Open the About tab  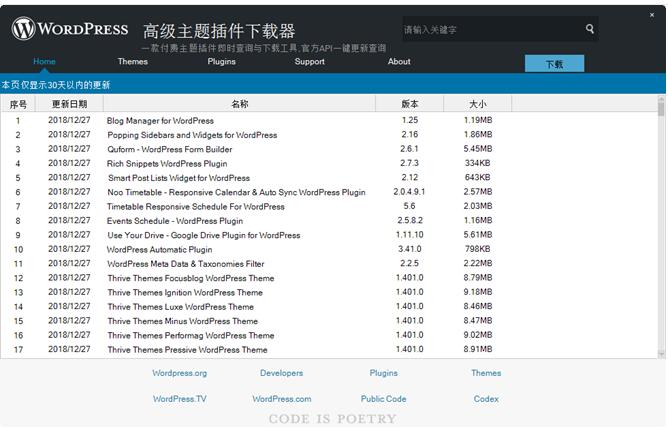pyautogui.click(x=399, y=61)
